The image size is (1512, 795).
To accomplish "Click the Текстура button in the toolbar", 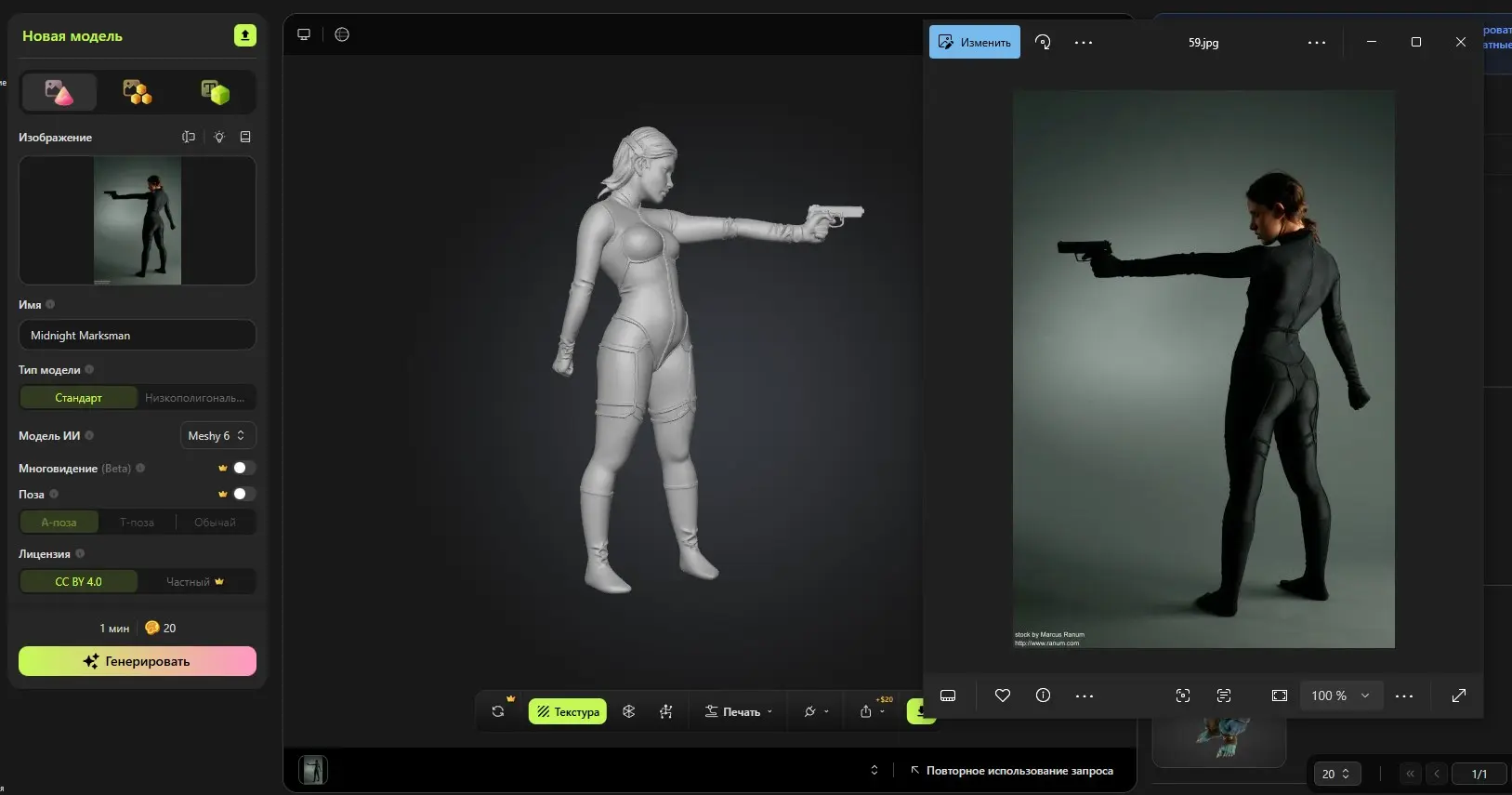I will point(568,711).
